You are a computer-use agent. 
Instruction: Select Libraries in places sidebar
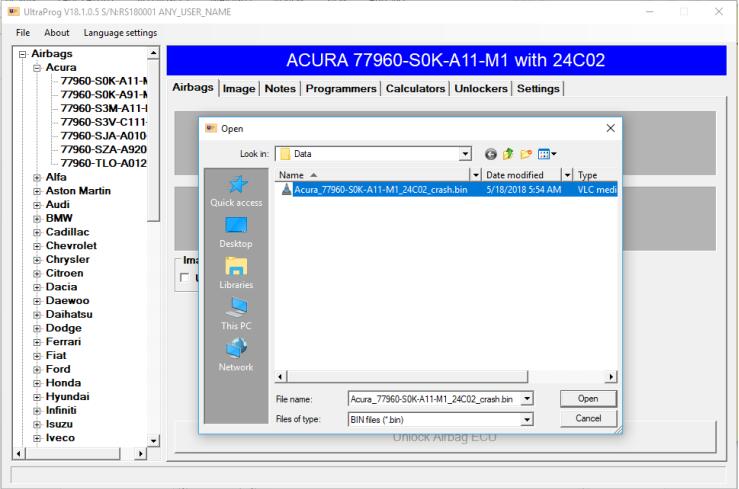coord(236,273)
